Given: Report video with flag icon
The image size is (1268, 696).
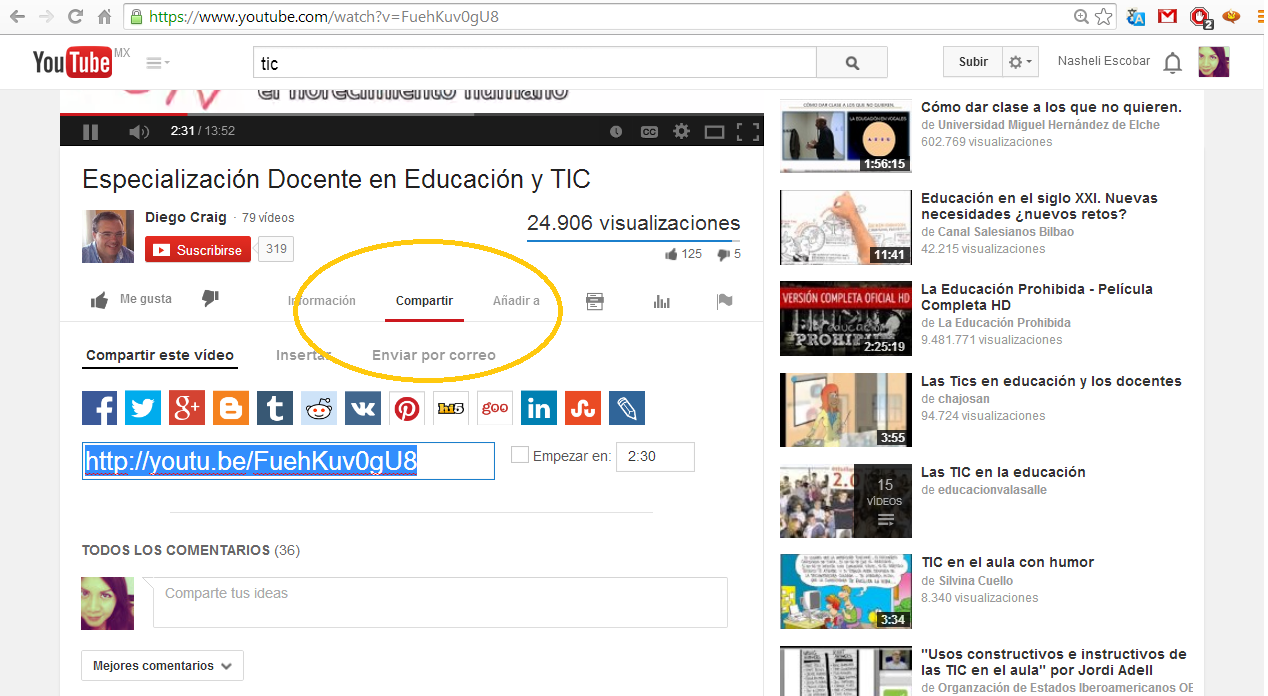Looking at the screenshot, I should [725, 301].
